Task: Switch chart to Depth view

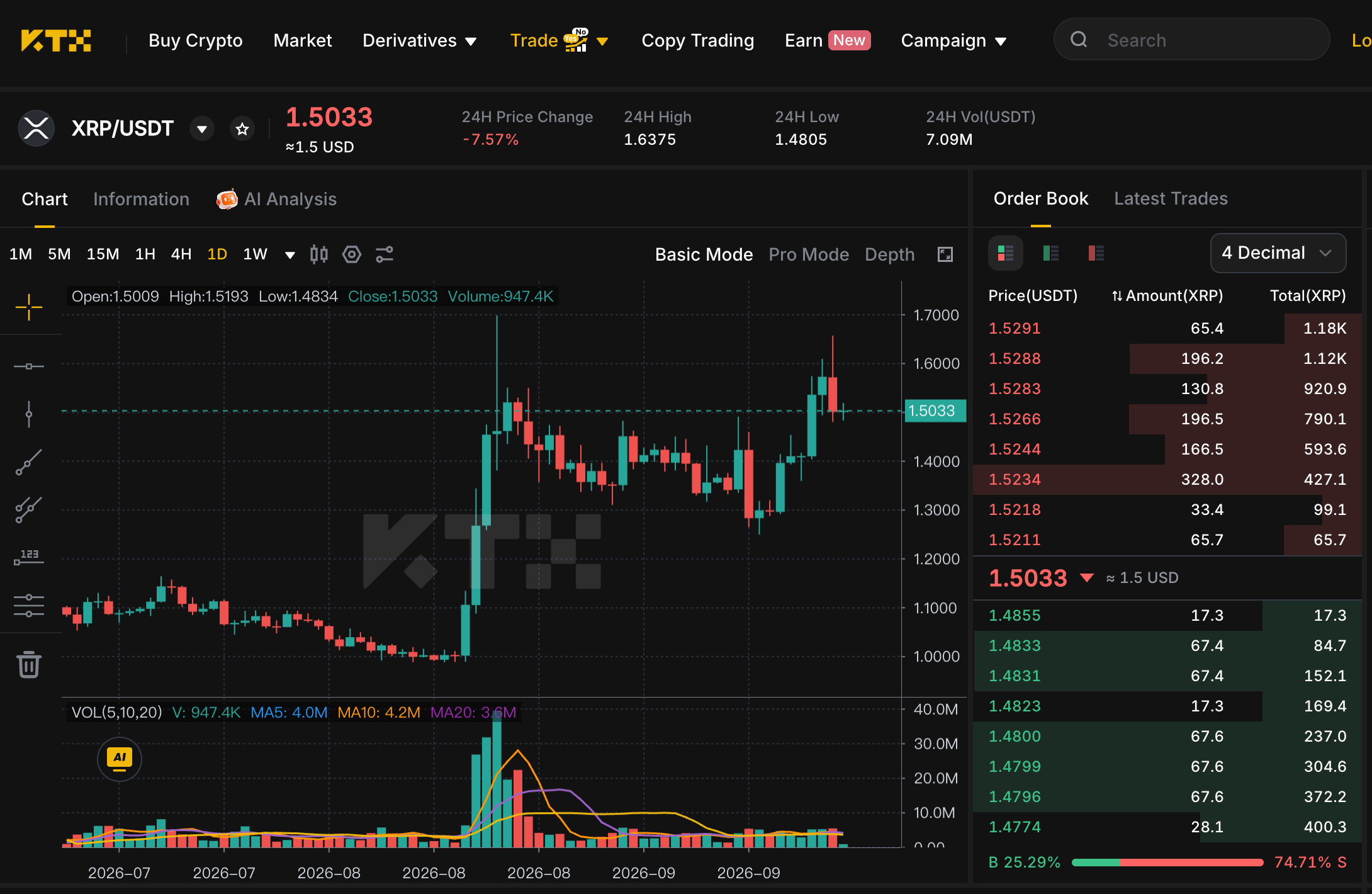Action: (889, 254)
